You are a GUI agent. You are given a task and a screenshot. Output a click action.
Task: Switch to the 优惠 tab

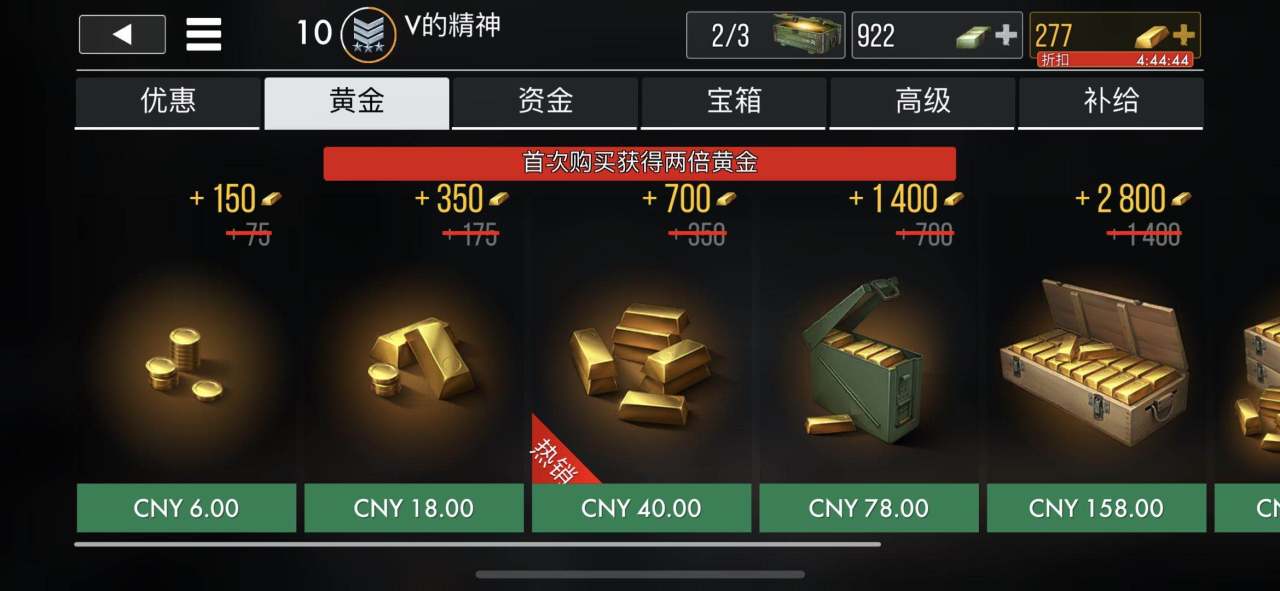tap(168, 102)
